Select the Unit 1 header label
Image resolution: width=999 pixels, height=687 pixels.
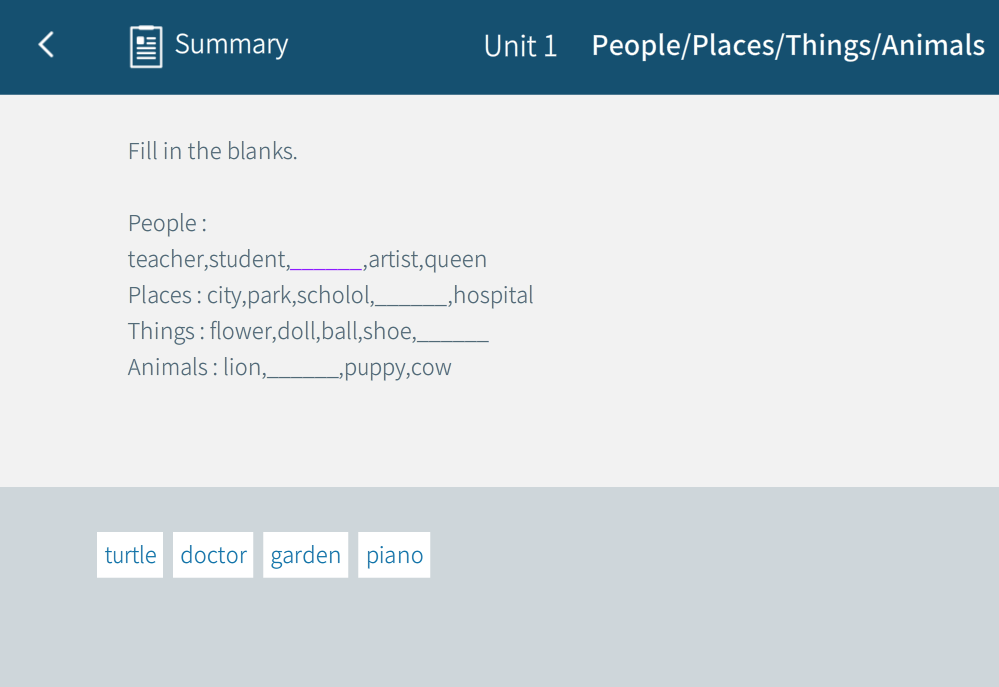click(x=520, y=46)
